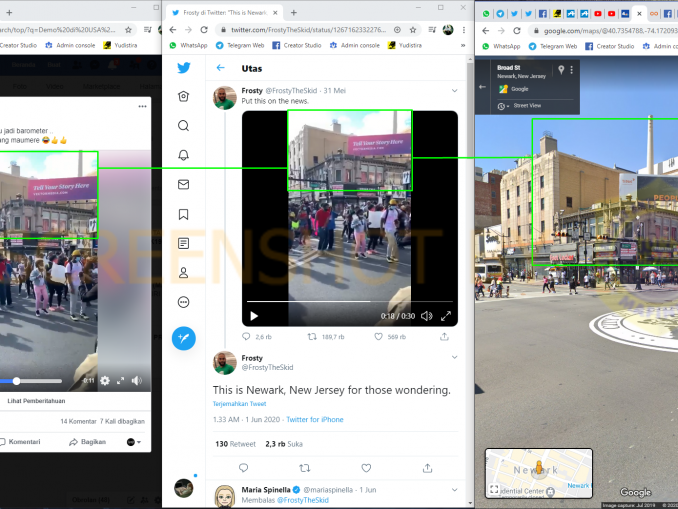Click the @FrostyTheSkid mention in Maria's reply
Screen dimensions: 678x509
(303, 500)
